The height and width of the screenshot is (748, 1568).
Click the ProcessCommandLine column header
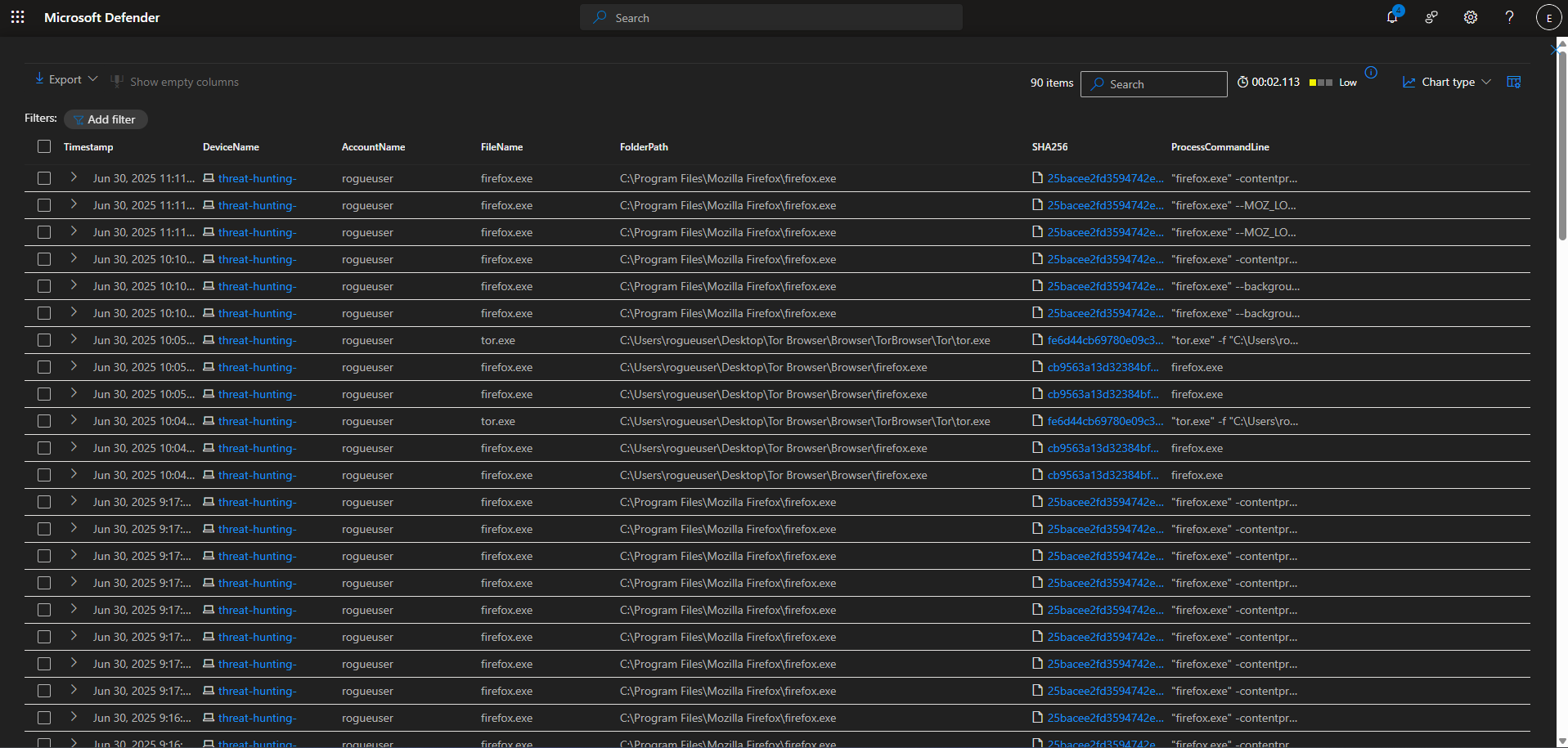click(1220, 147)
